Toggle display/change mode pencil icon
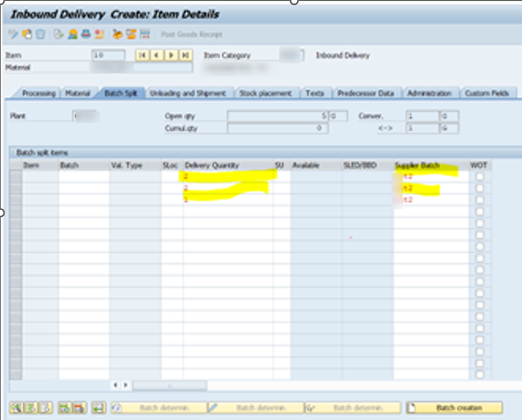Screen dimensions: 522x420 click(13, 34)
